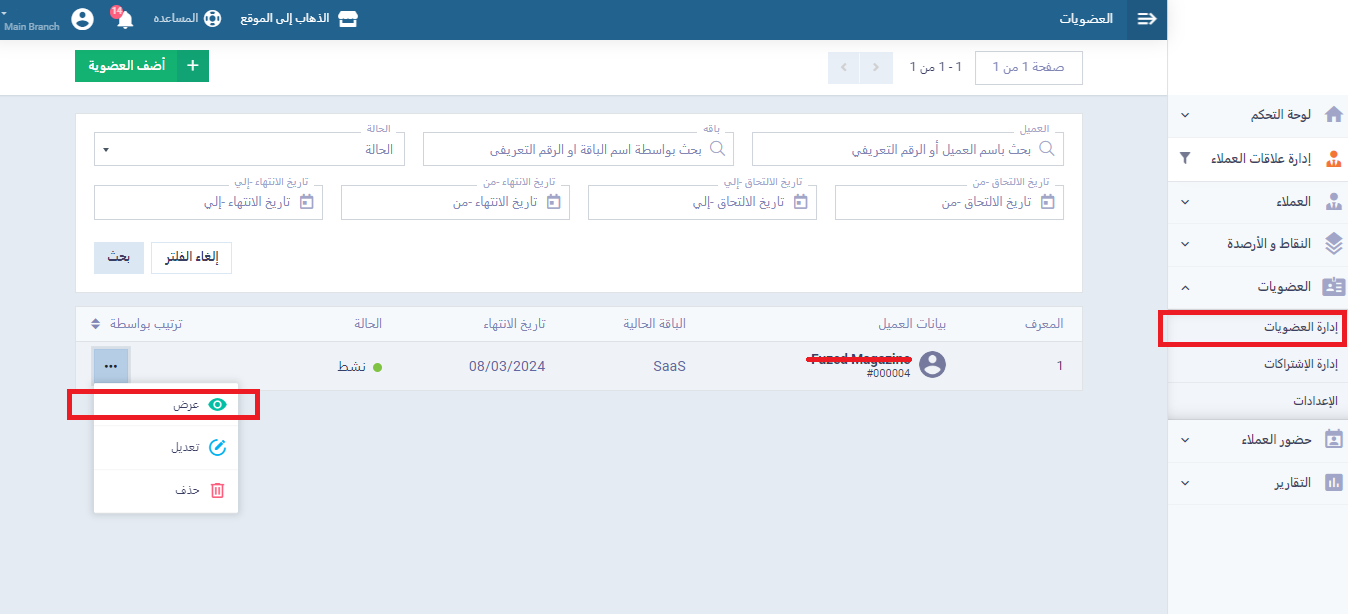Screen dimensions: 1348x614
Task: Click the إلغاء الفلتر button
Action: point(191,257)
